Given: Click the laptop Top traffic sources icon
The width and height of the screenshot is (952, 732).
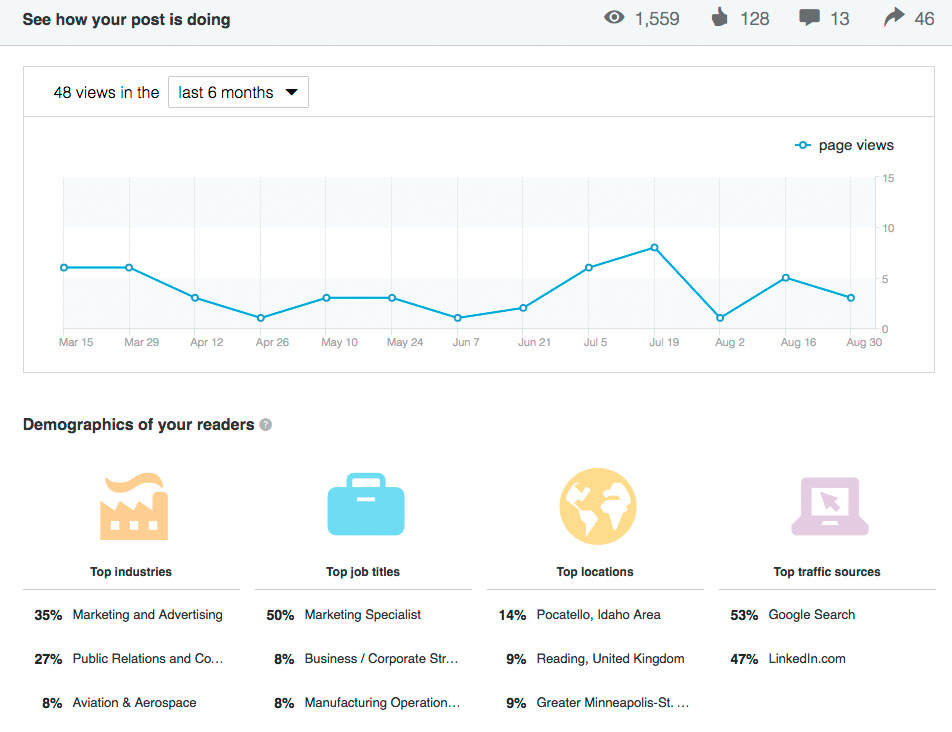Looking at the screenshot, I should click(x=829, y=507).
